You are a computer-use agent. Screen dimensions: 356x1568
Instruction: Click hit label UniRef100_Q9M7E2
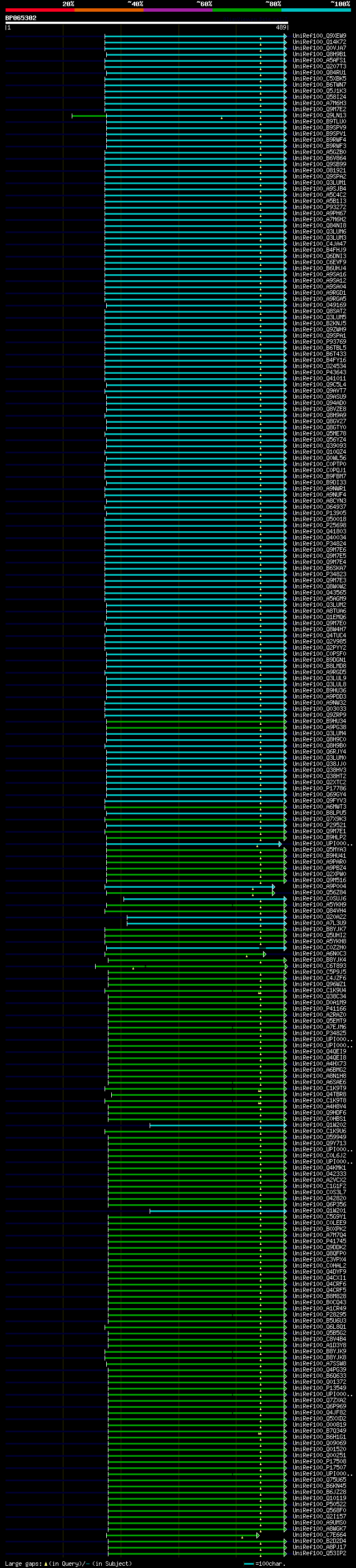(319, 109)
